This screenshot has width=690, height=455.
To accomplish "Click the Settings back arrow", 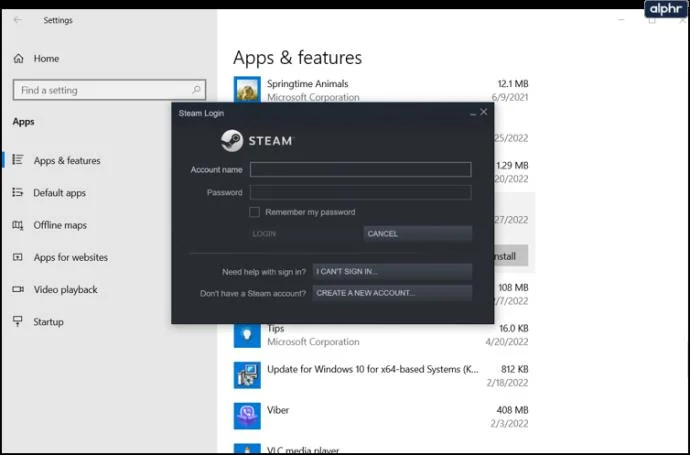I will [18, 20].
